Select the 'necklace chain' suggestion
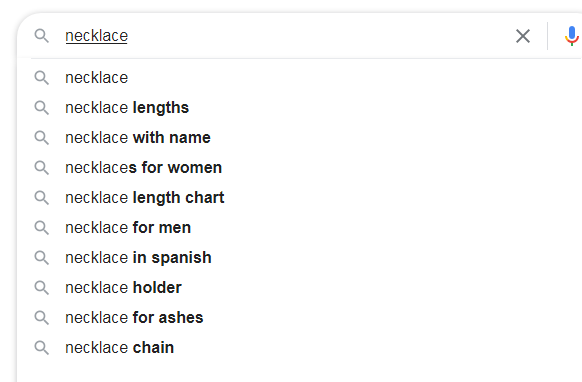The width and height of the screenshot is (582, 382). (299, 348)
